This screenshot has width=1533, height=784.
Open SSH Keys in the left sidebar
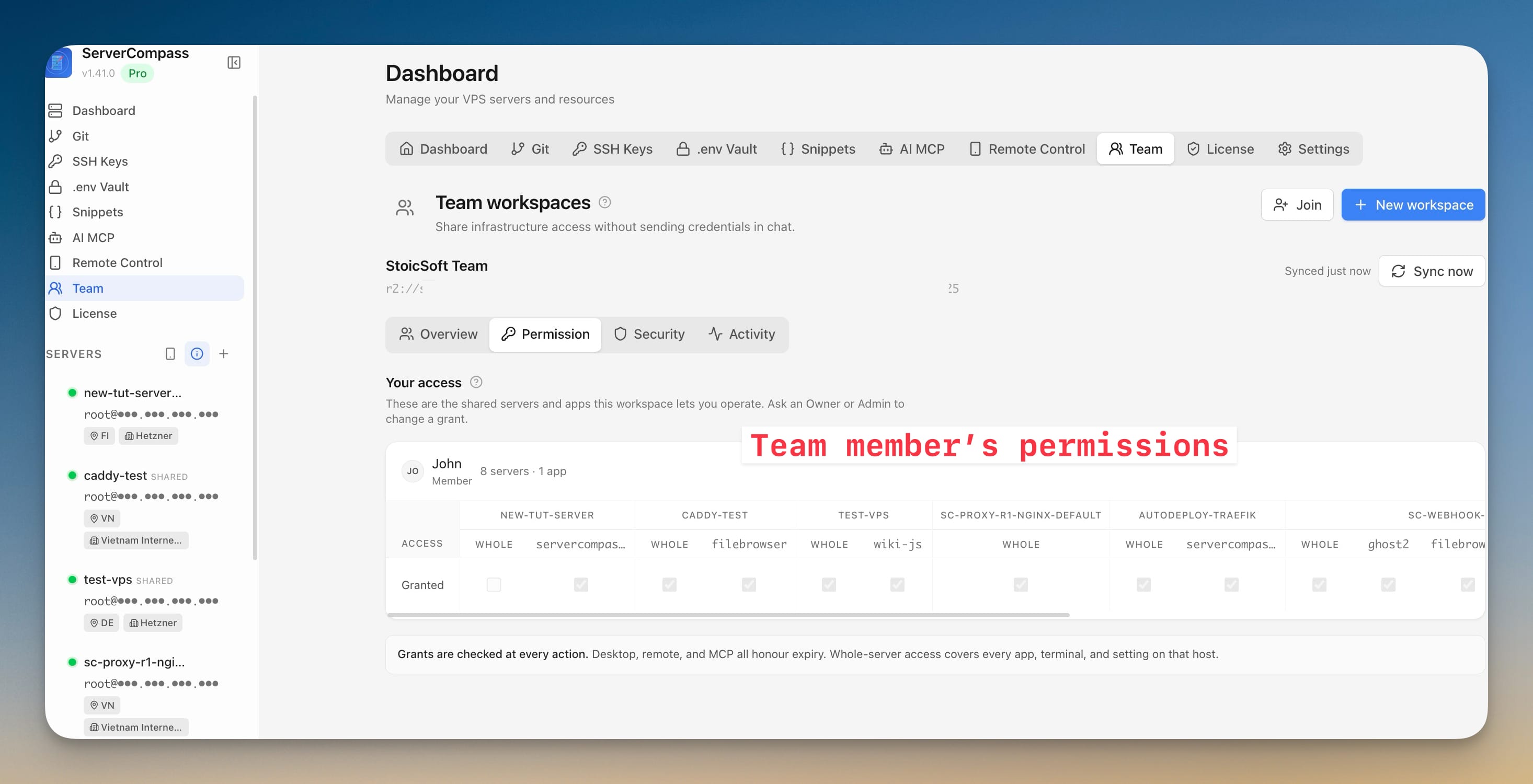pyautogui.click(x=145, y=161)
